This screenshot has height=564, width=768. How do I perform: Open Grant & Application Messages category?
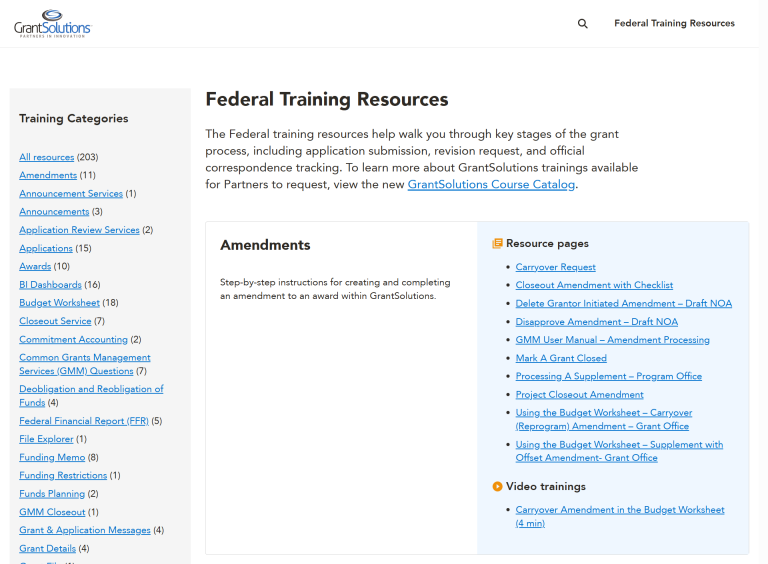(x=84, y=530)
